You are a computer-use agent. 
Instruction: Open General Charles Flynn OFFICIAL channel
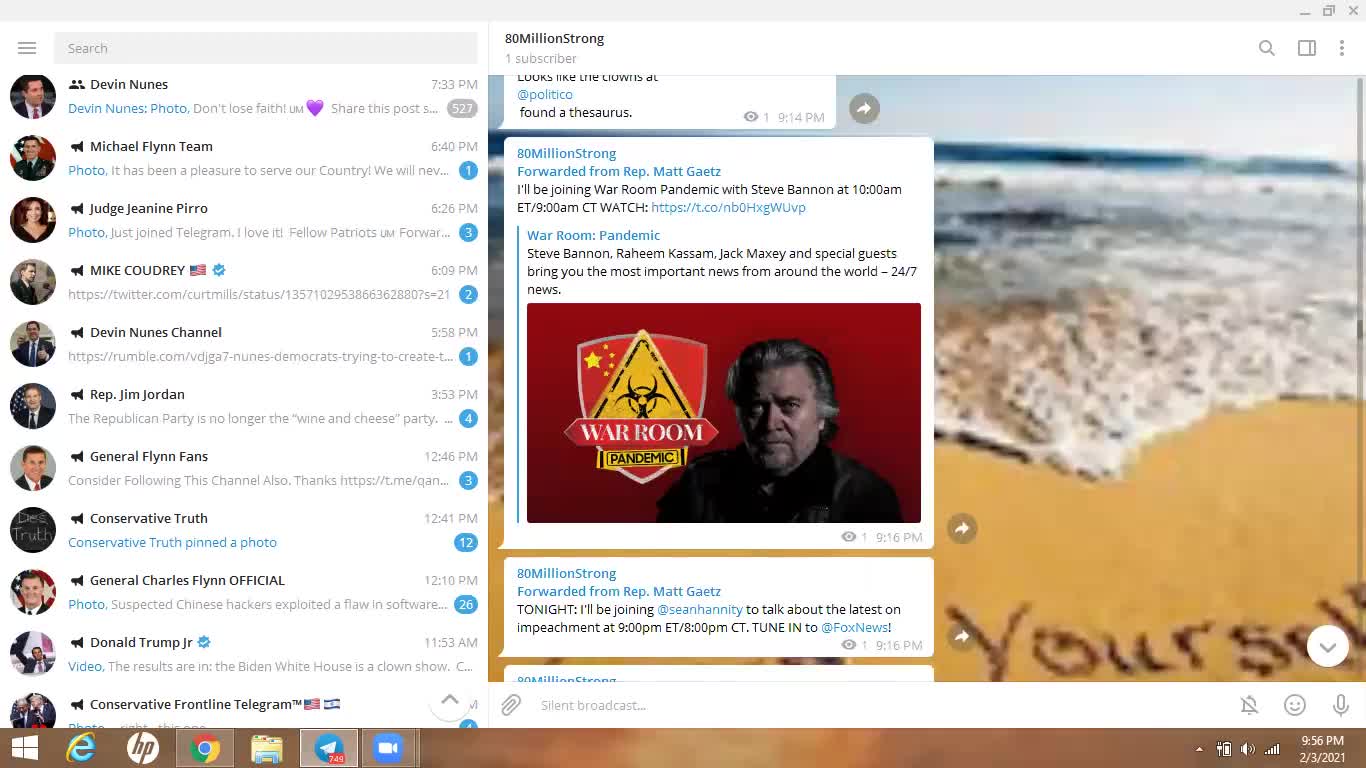(244, 592)
